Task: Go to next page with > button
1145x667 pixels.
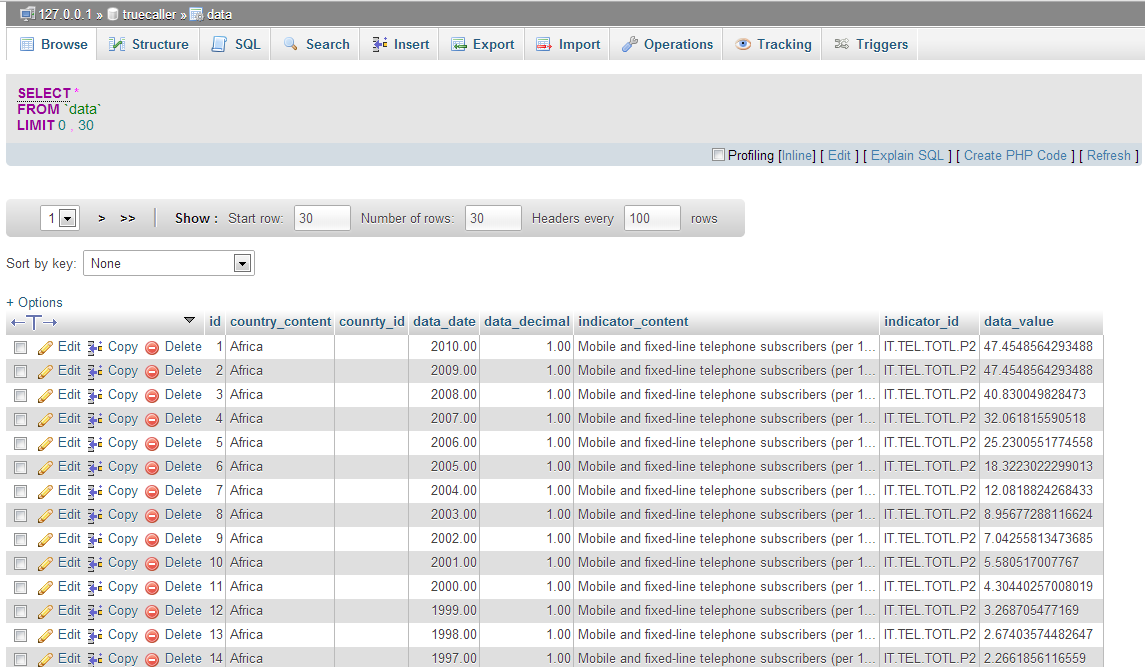Action: click(102, 218)
